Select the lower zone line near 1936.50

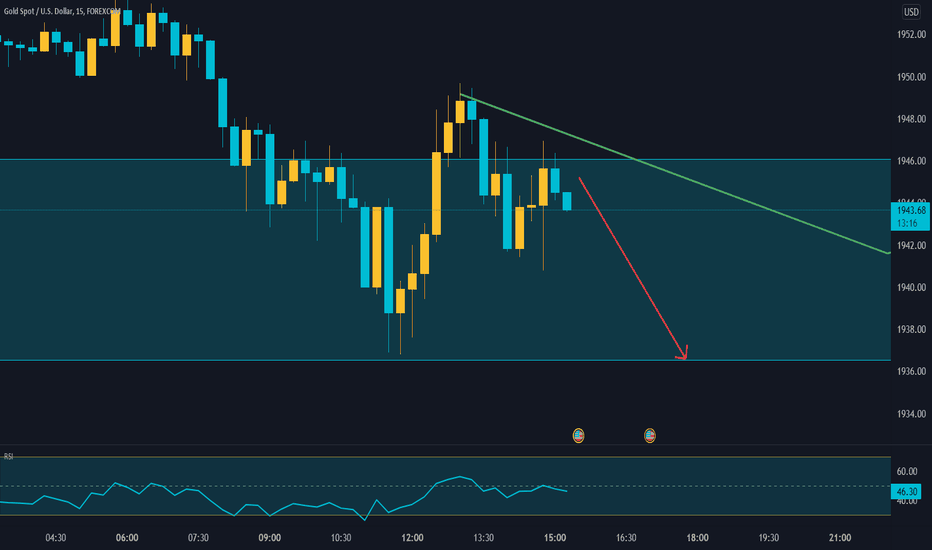click(445, 360)
